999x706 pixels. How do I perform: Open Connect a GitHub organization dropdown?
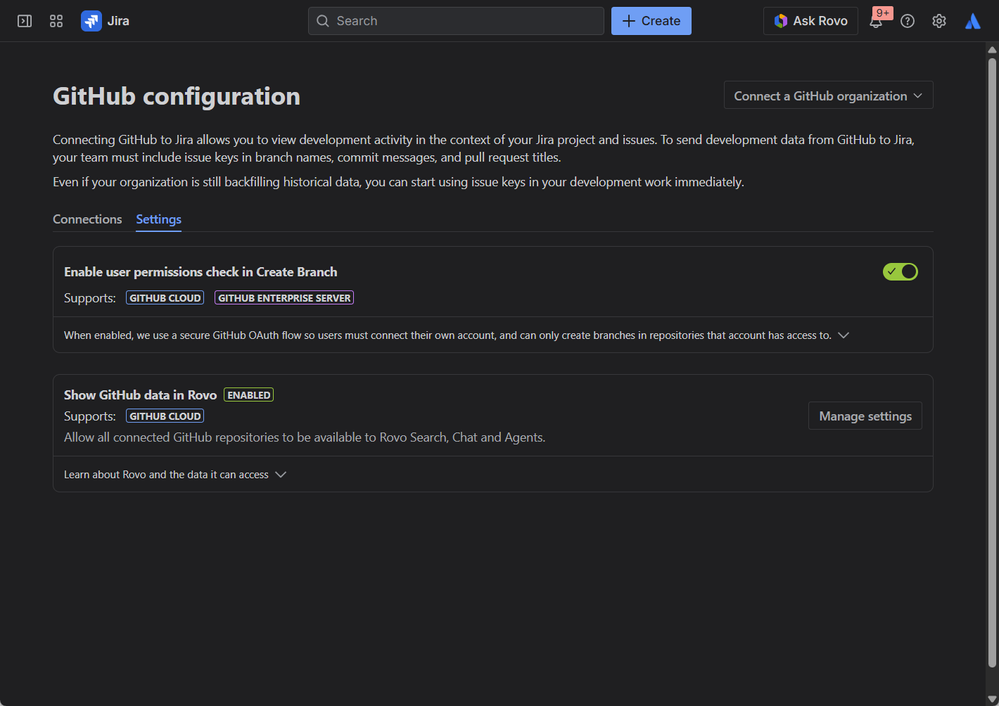tap(828, 96)
